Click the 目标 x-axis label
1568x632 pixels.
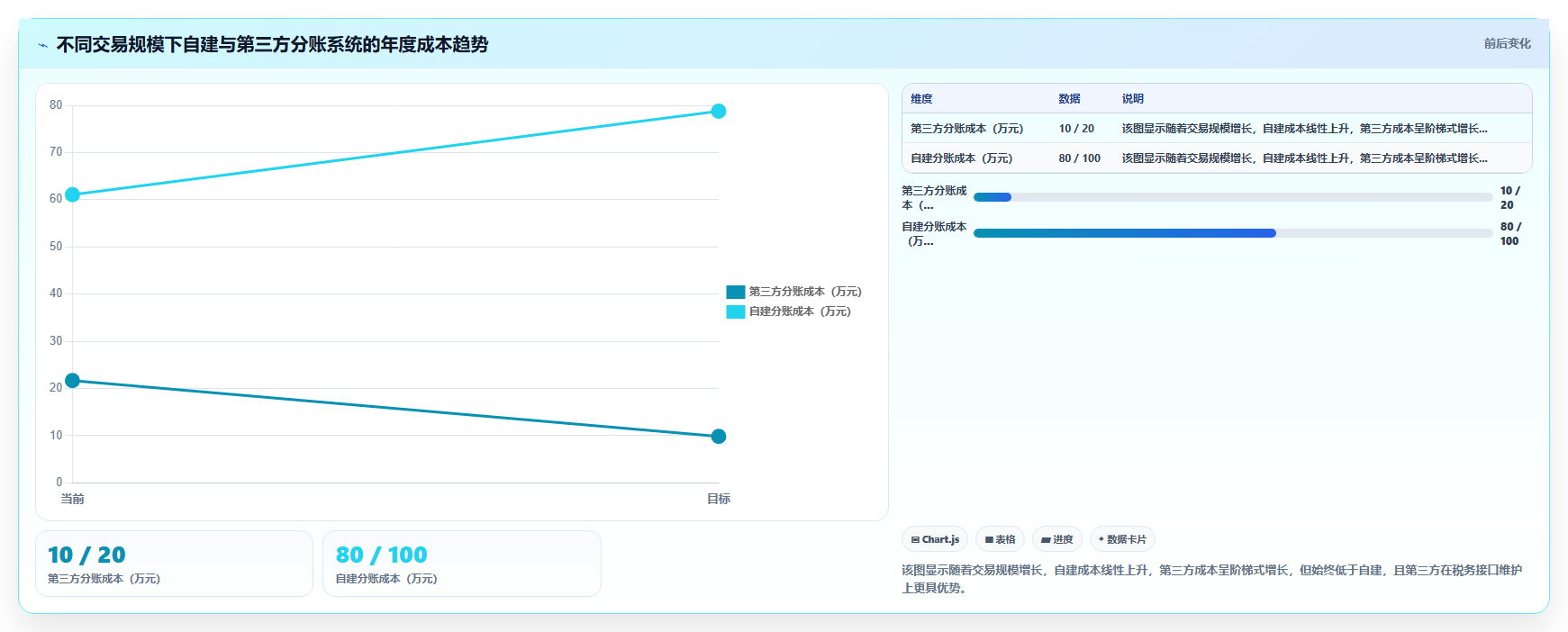click(719, 499)
